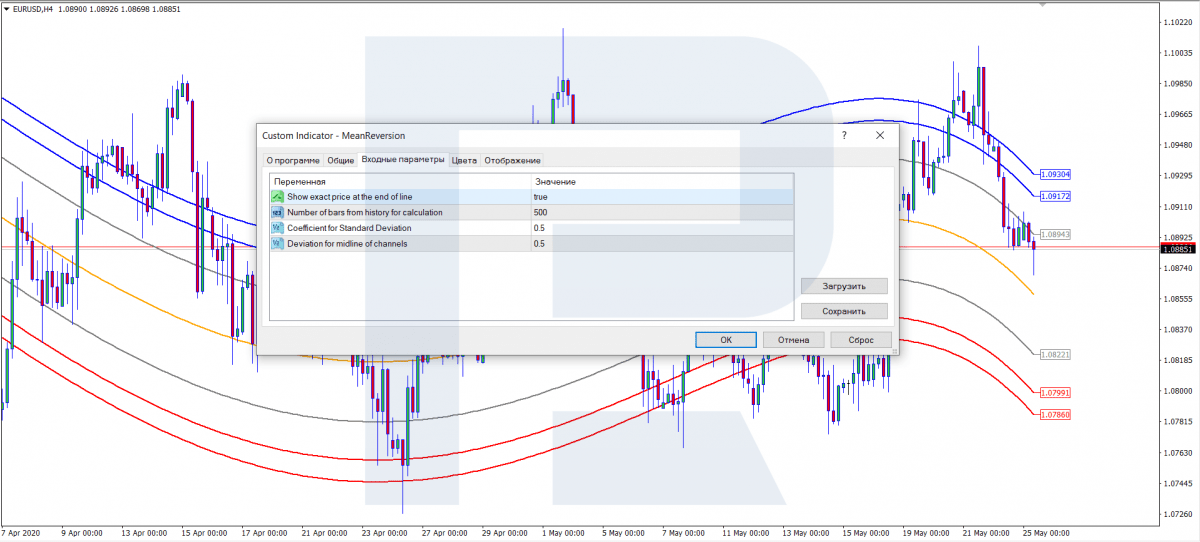
Task: Expand the EURUSD,H4 chart triangle menu
Action: (x=6, y=9)
